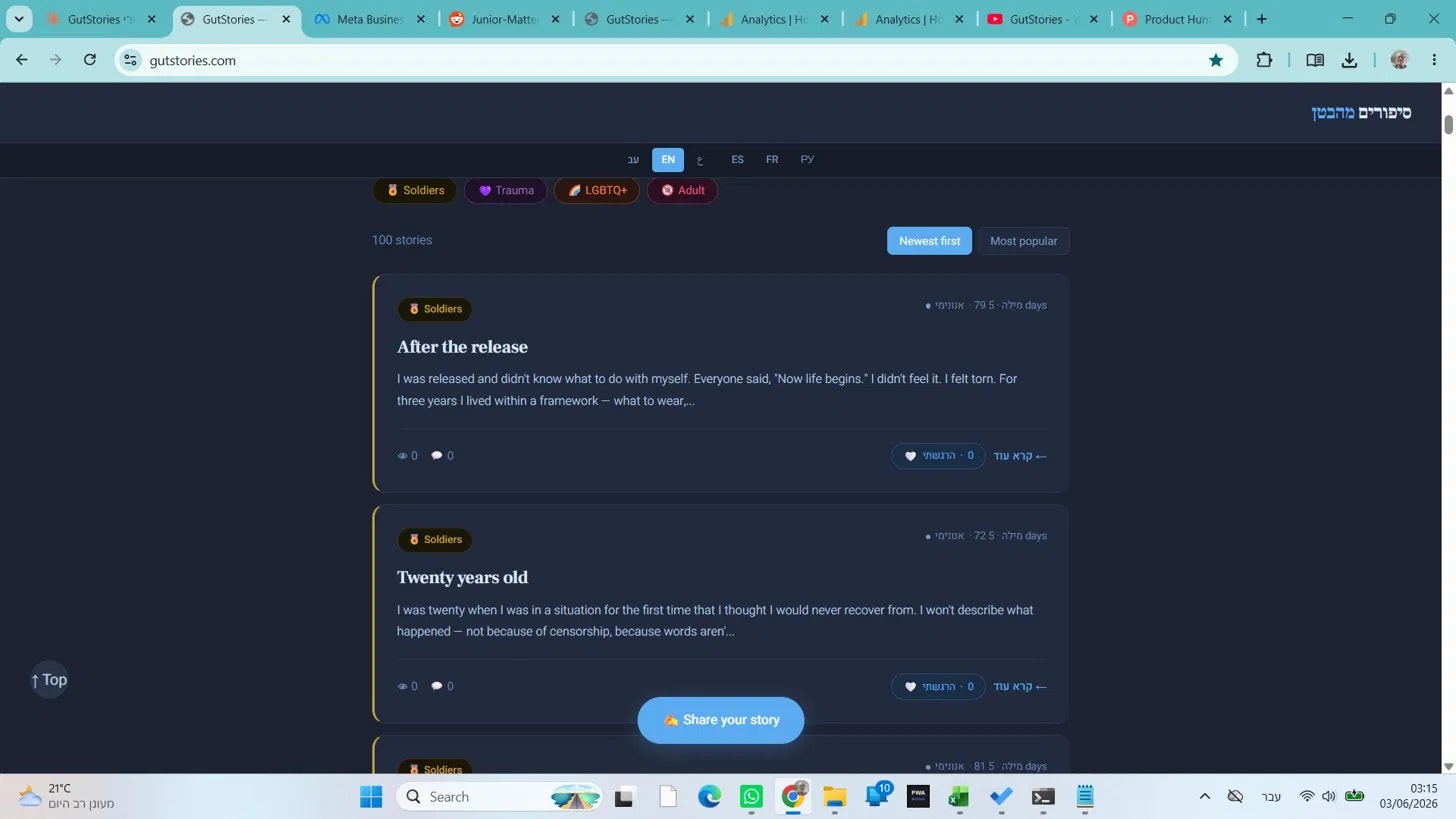Sort stories by Most popular
The image size is (1456, 819).
pos(1023,241)
